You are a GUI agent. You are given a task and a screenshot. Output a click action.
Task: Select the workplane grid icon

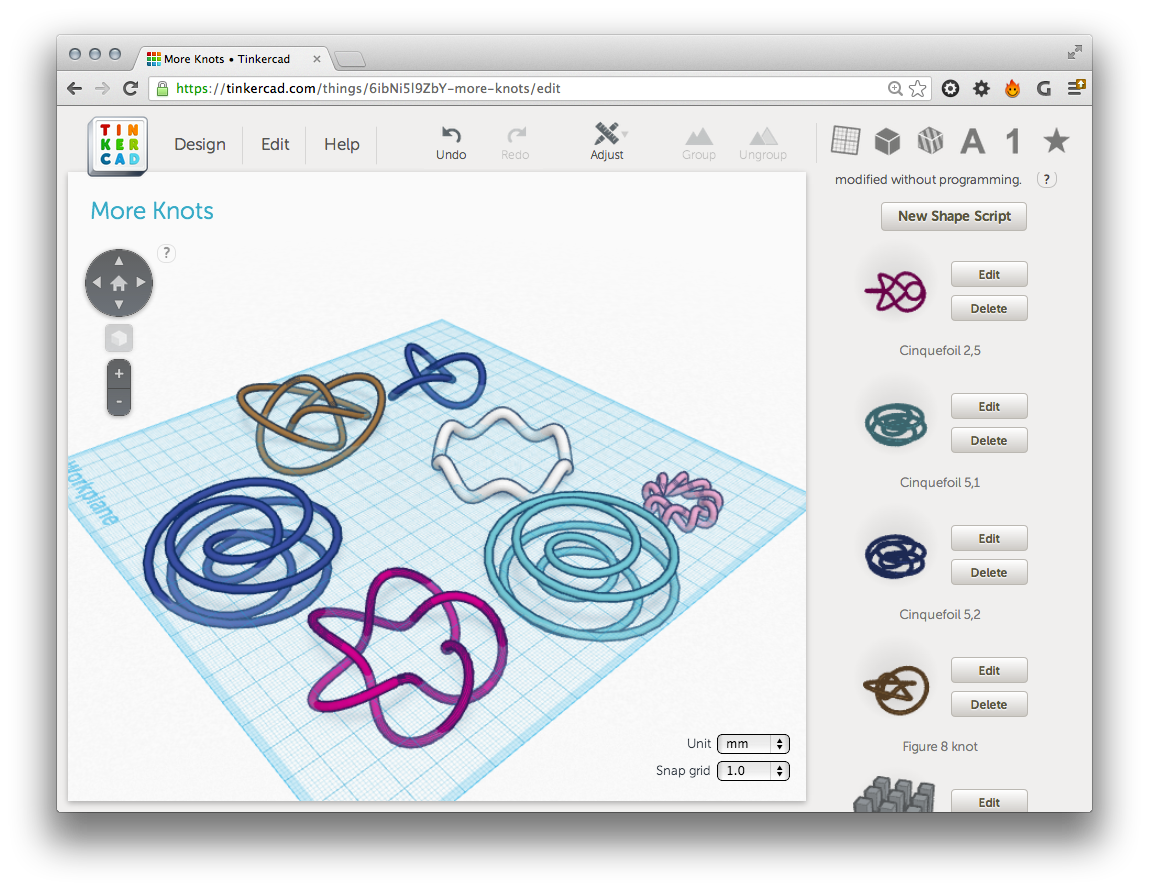(845, 141)
